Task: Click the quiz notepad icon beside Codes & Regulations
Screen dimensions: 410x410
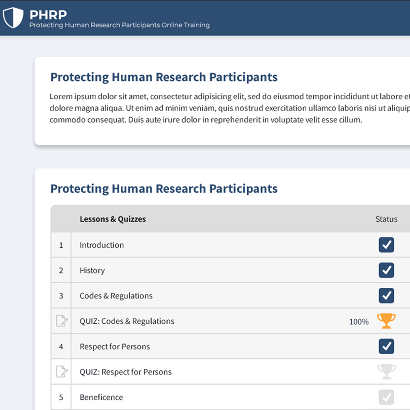Action: tap(62, 321)
